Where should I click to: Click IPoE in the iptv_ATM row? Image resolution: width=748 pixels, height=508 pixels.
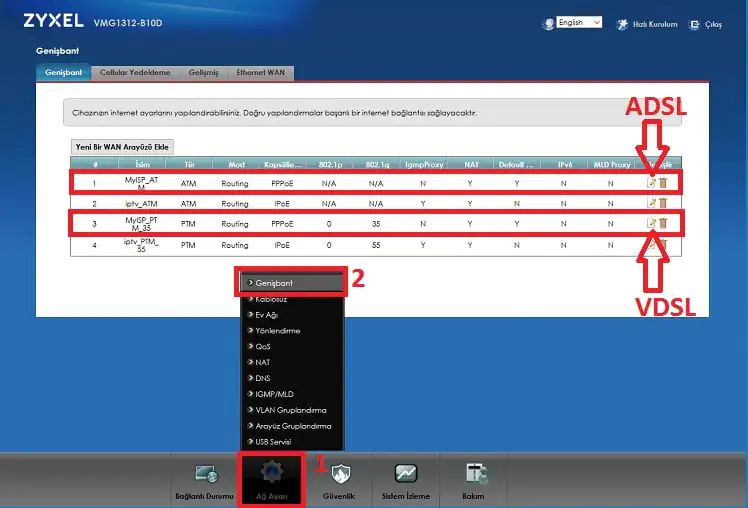[282, 204]
